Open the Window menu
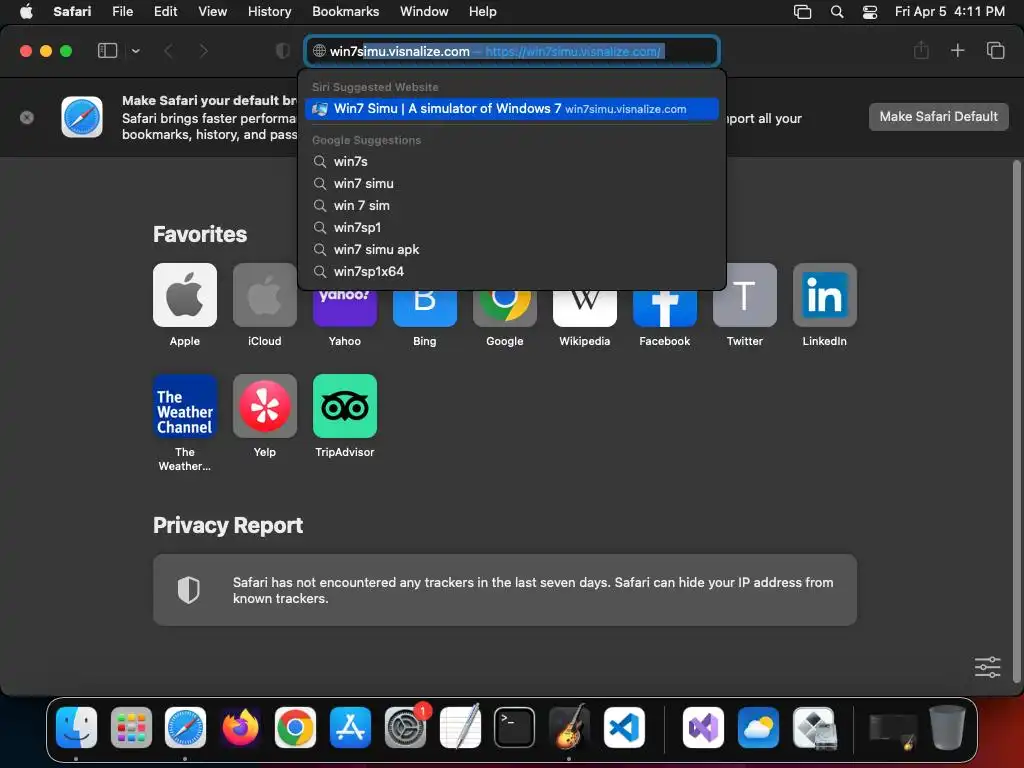 coord(424,12)
